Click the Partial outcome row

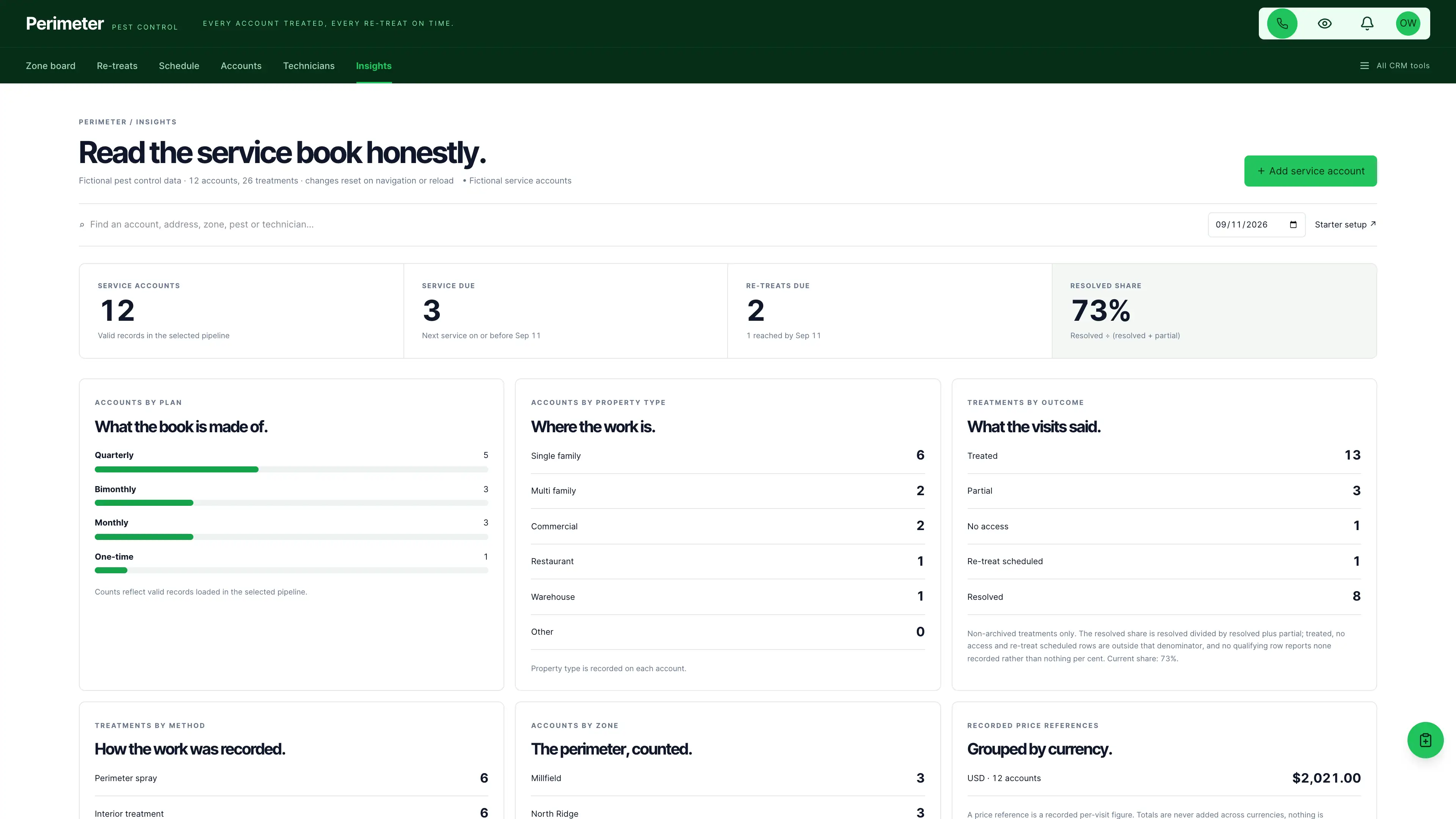1164,491
